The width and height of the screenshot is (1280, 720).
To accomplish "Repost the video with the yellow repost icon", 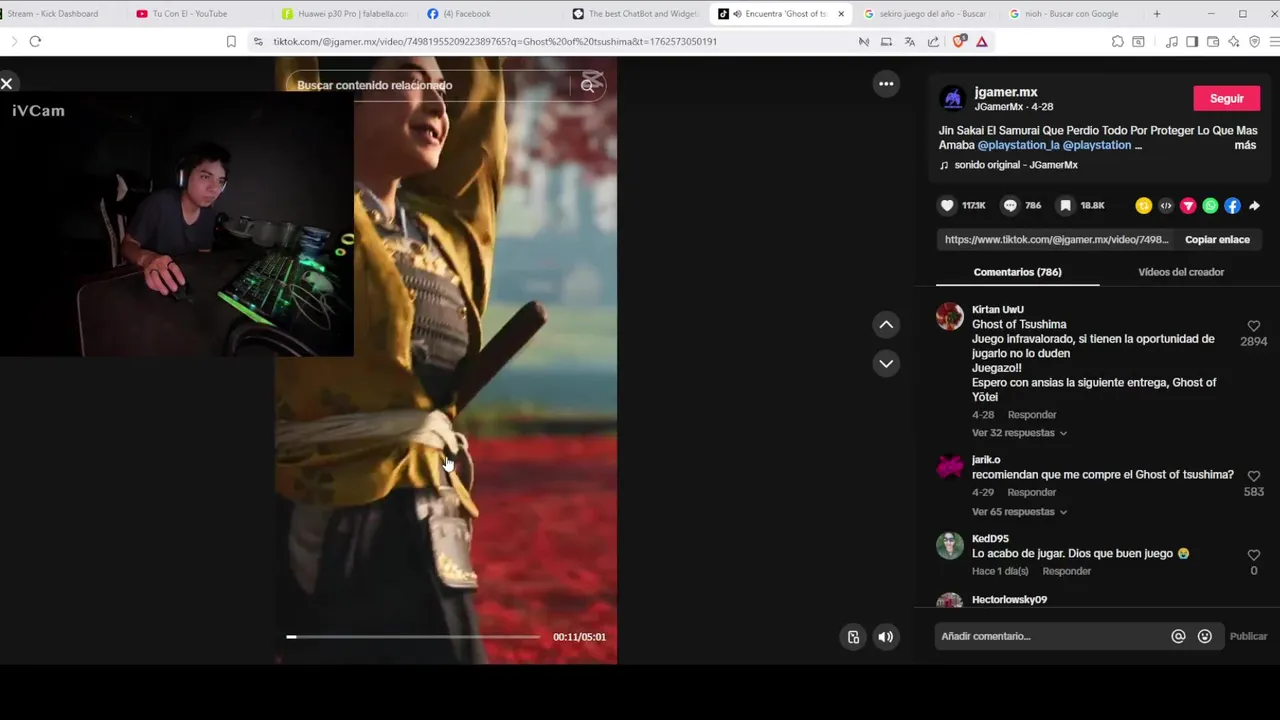I will click(x=1143, y=206).
